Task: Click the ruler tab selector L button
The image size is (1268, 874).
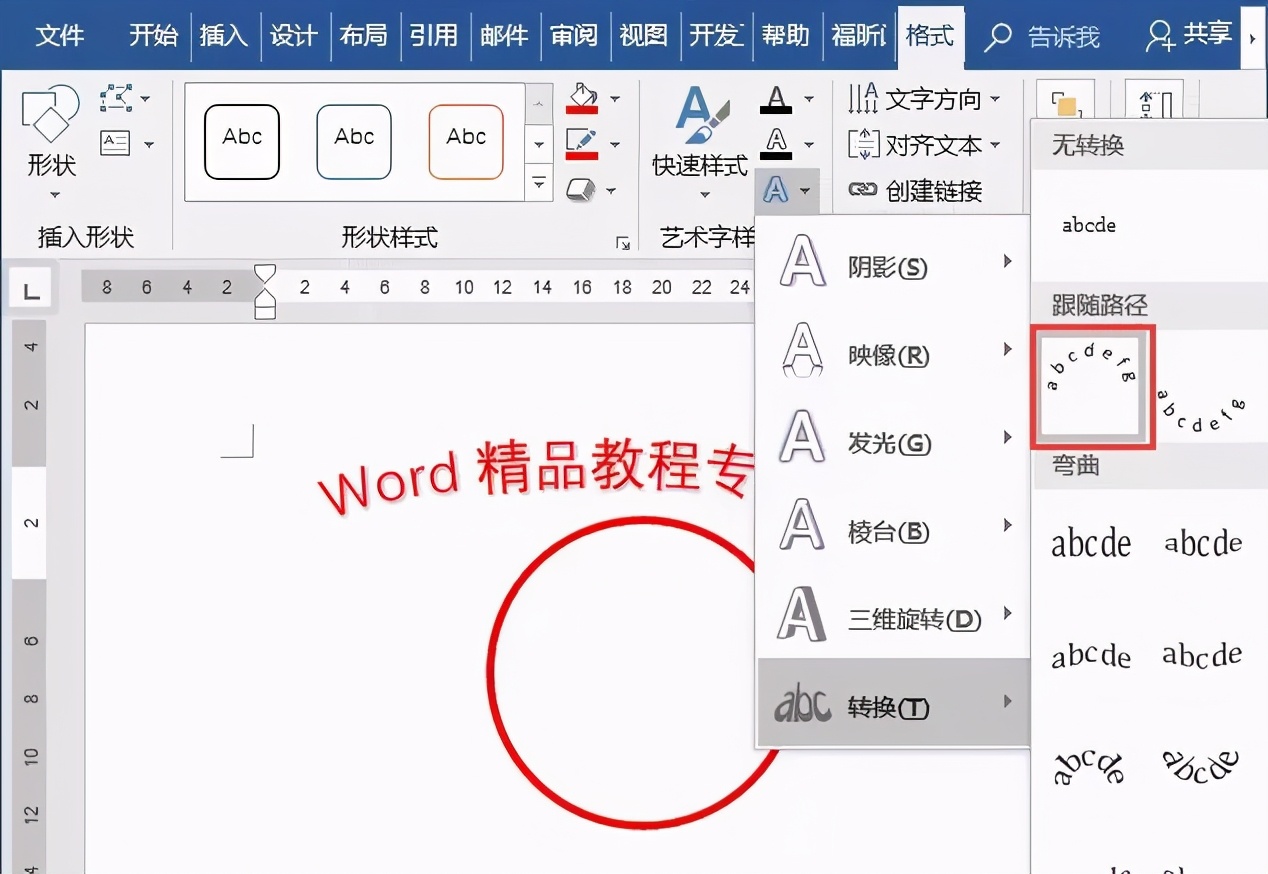Action: [x=32, y=291]
